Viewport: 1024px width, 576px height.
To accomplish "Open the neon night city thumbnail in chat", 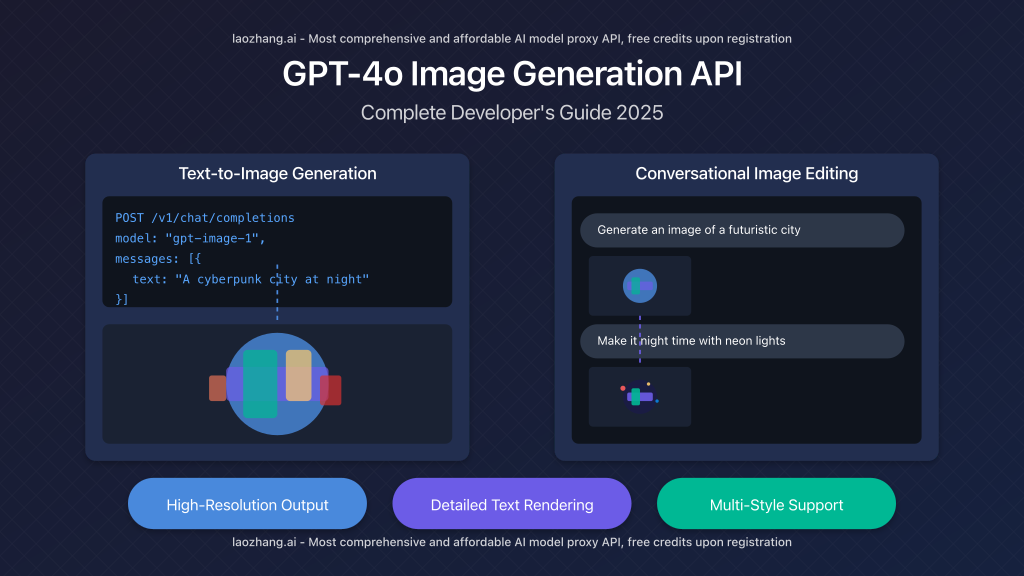I will pyautogui.click(x=639, y=396).
